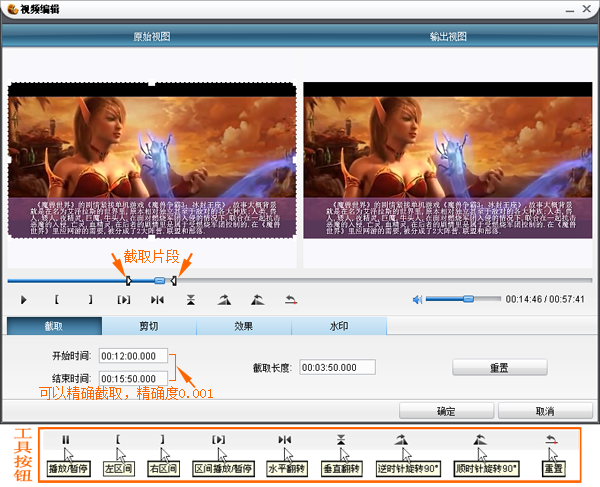This screenshot has height=487, width=600.
Task: Select the clip start marker on timeline
Action: pos(129,281)
